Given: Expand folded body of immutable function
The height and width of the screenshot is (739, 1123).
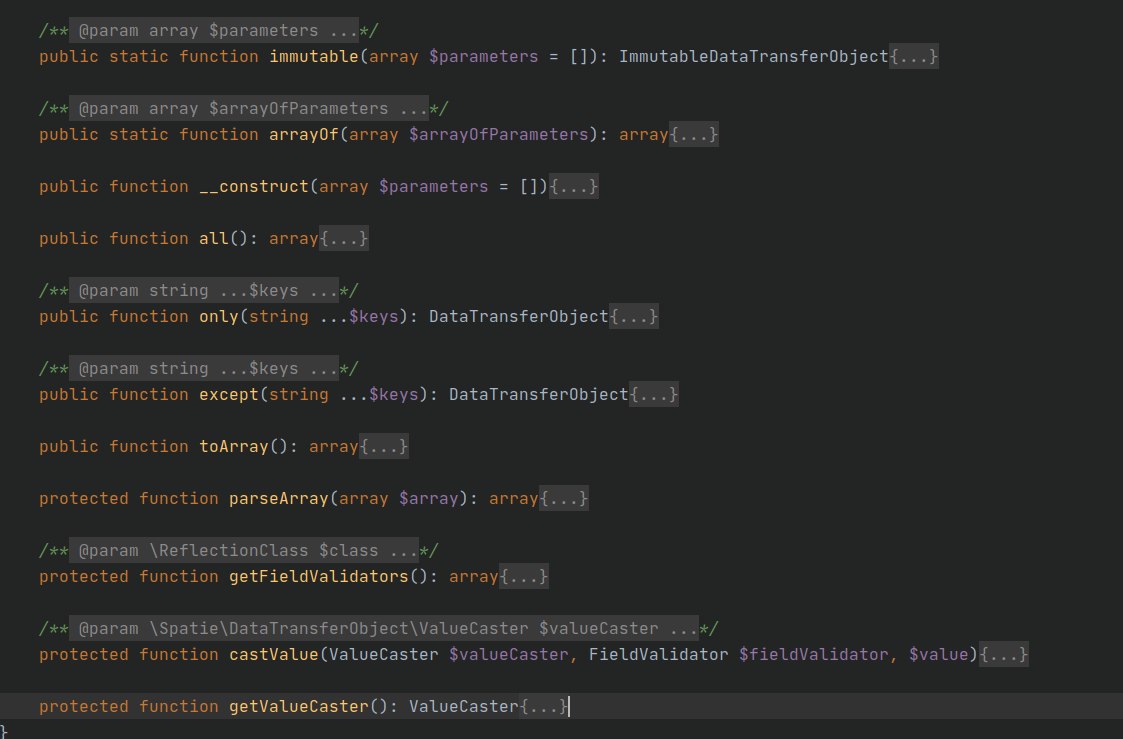Looking at the screenshot, I should coord(913,57).
